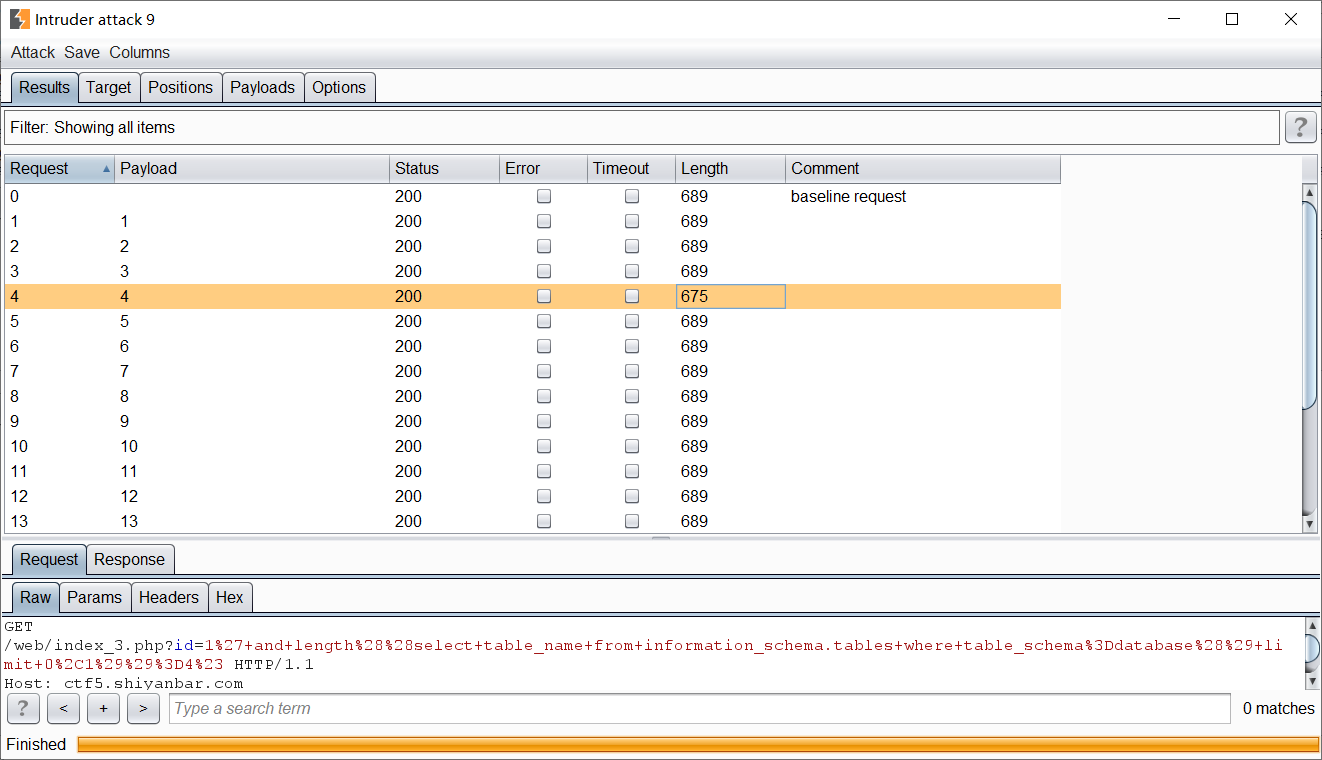This screenshot has height=760, width=1322.
Task: Click the search help question mark button
Action: tap(22, 709)
